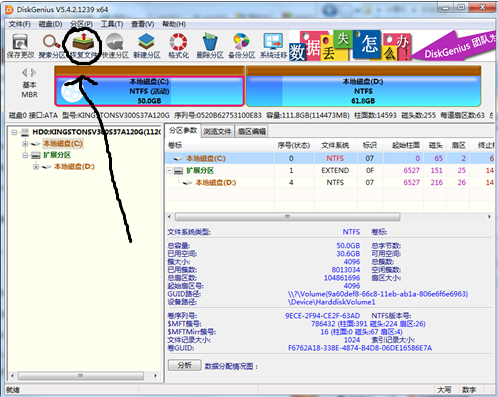Screen dimensions: 498x397
Task: Click the \Device\HarddiskVolume1 device path
Action: tap(332, 302)
